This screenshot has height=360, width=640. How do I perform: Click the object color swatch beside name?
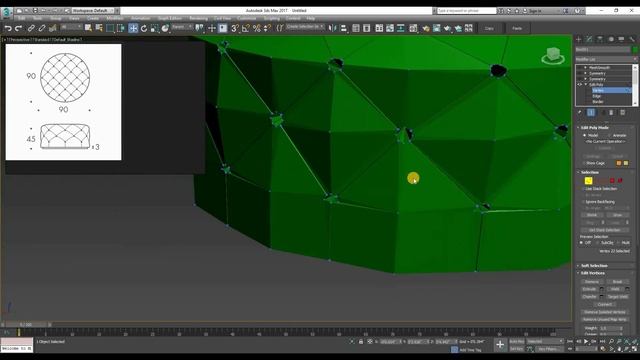(x=635, y=50)
